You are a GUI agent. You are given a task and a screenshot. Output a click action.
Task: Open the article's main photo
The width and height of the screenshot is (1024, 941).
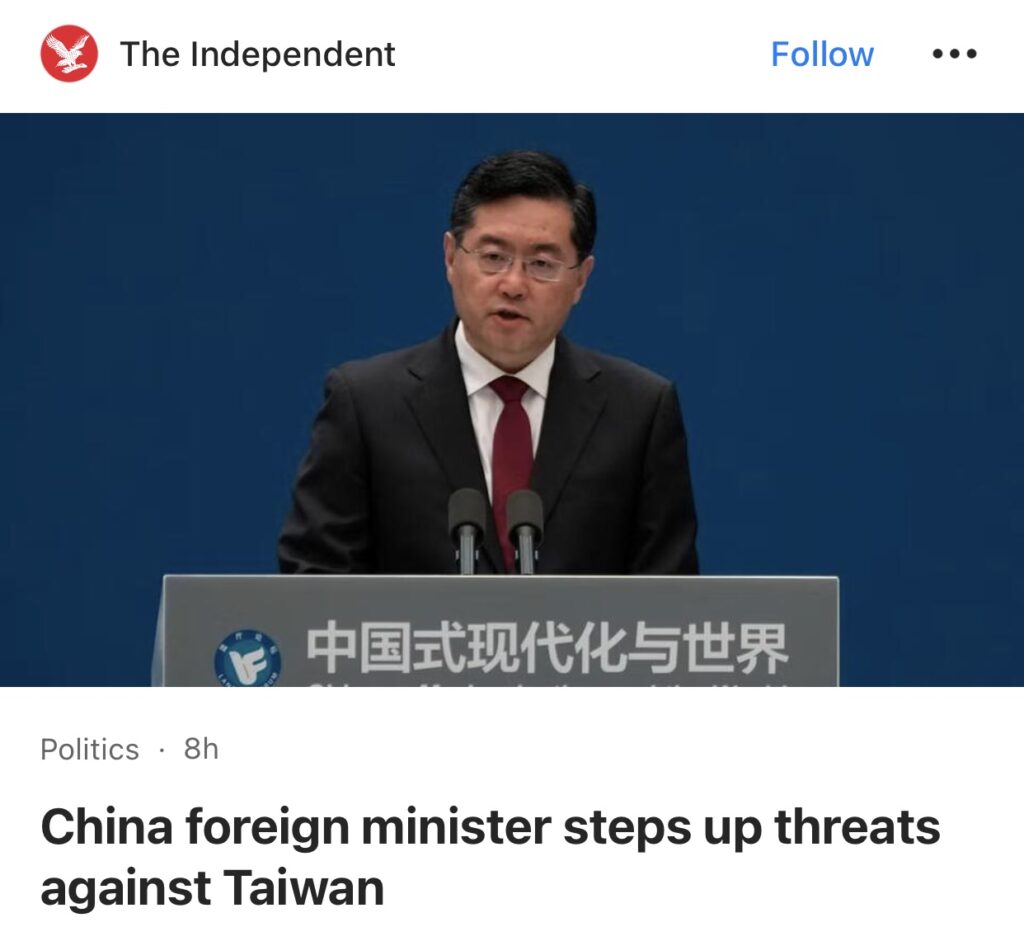[x=512, y=400]
